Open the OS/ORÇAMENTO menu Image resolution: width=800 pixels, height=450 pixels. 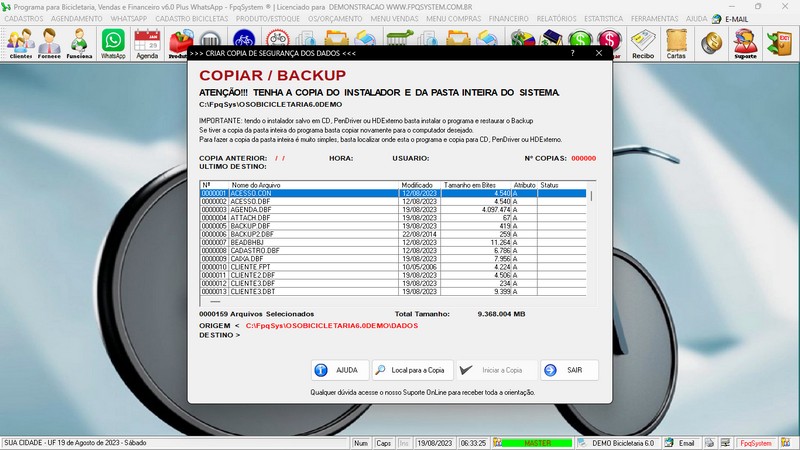(x=335, y=18)
